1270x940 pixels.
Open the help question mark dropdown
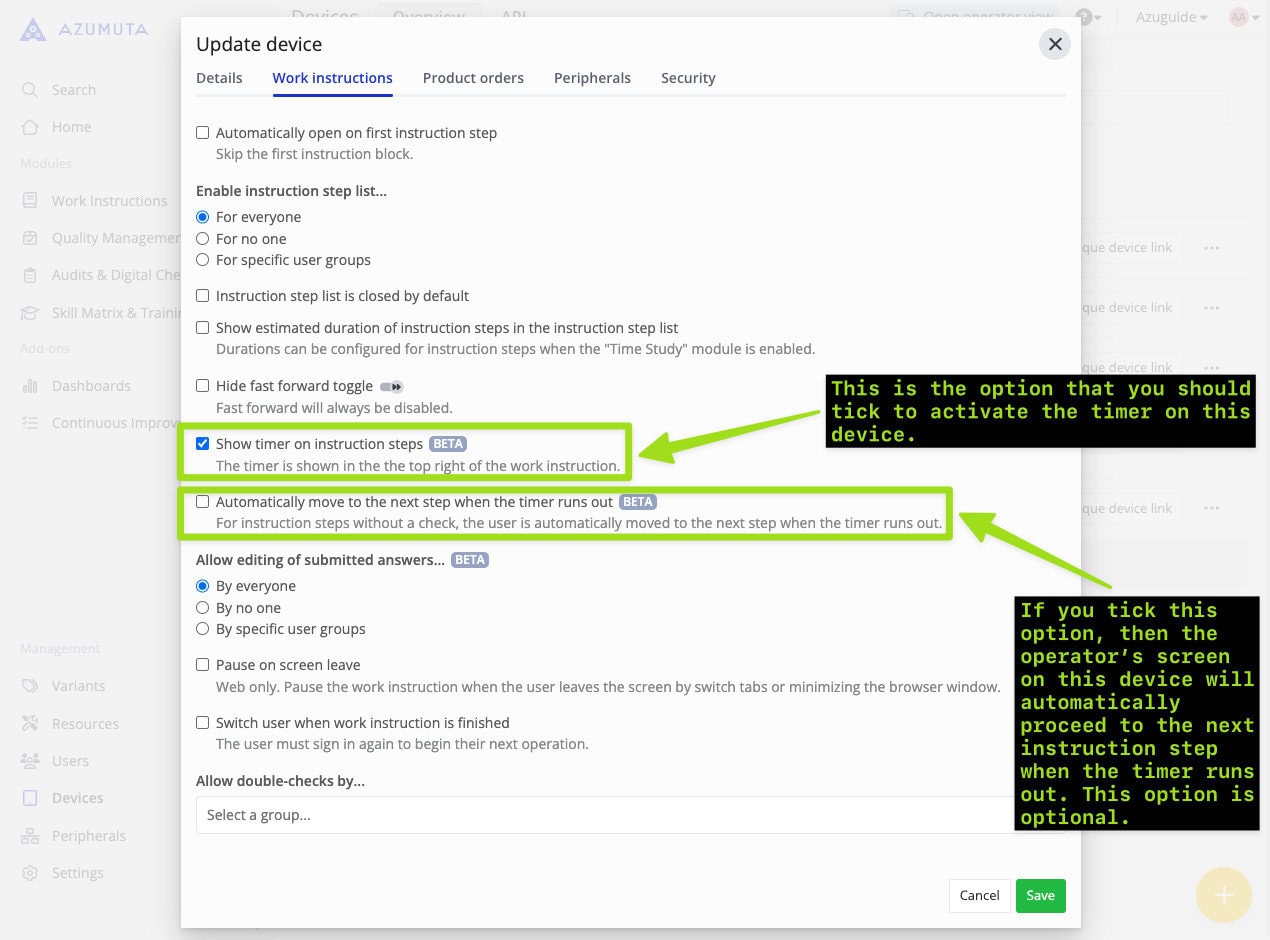1087,17
